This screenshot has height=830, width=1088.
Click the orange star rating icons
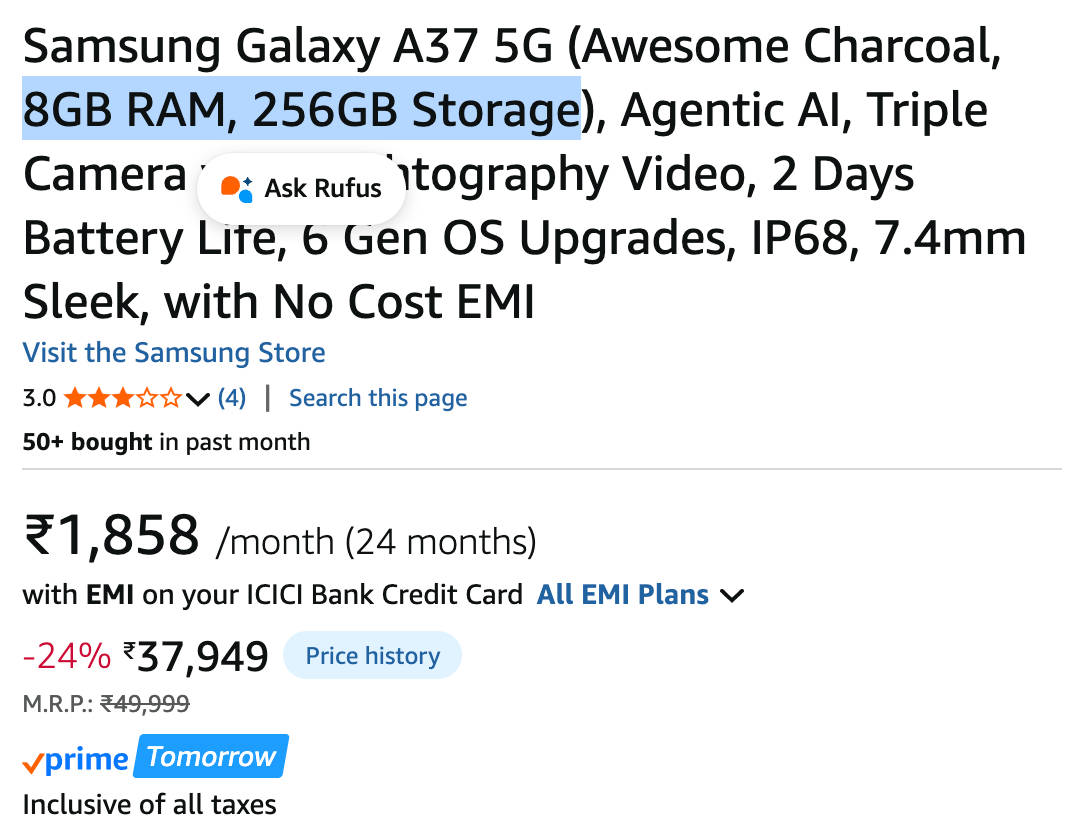[123, 398]
